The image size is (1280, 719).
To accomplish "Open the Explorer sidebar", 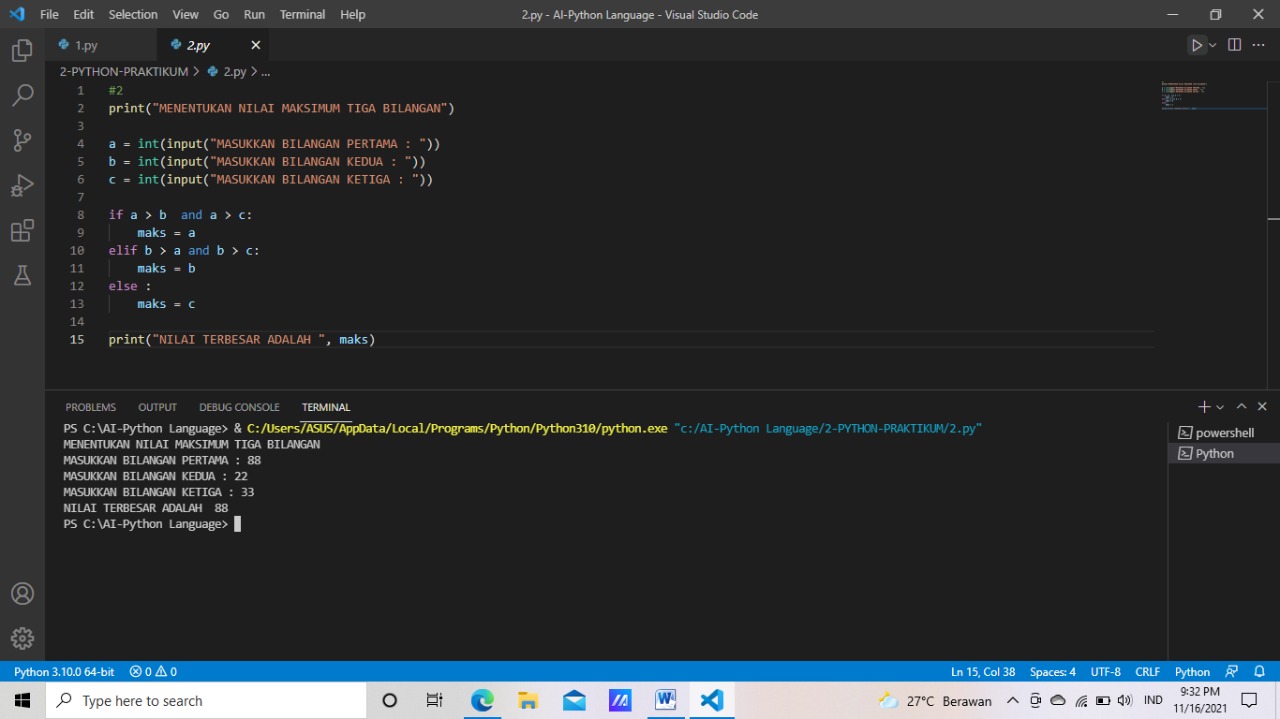I will click(x=22, y=50).
